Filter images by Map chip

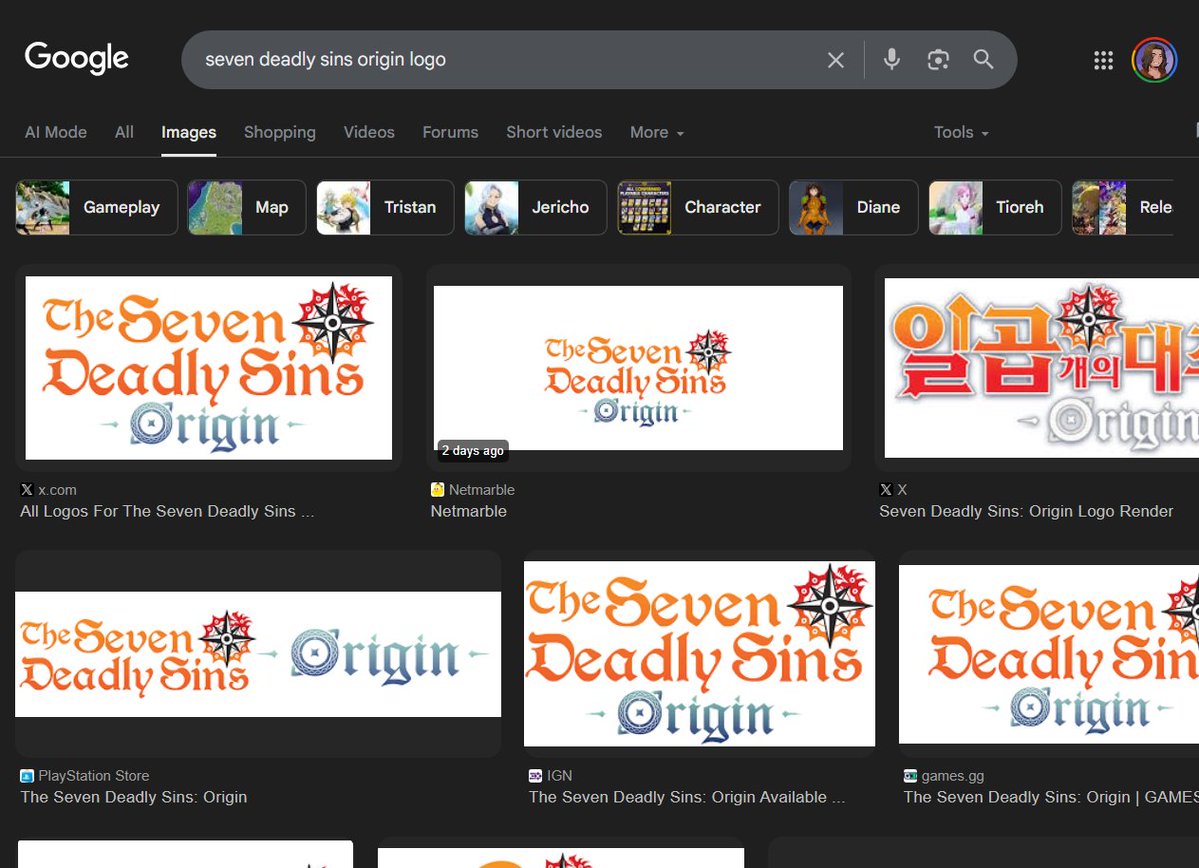tap(247, 207)
